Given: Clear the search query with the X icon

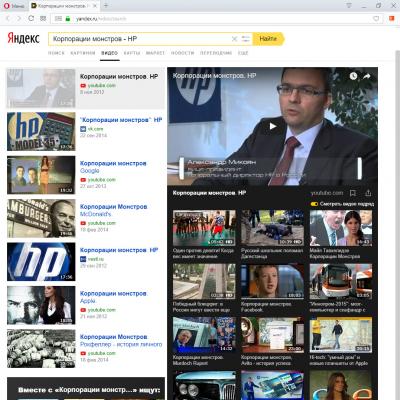Looking at the screenshot, I should pos(234,39).
